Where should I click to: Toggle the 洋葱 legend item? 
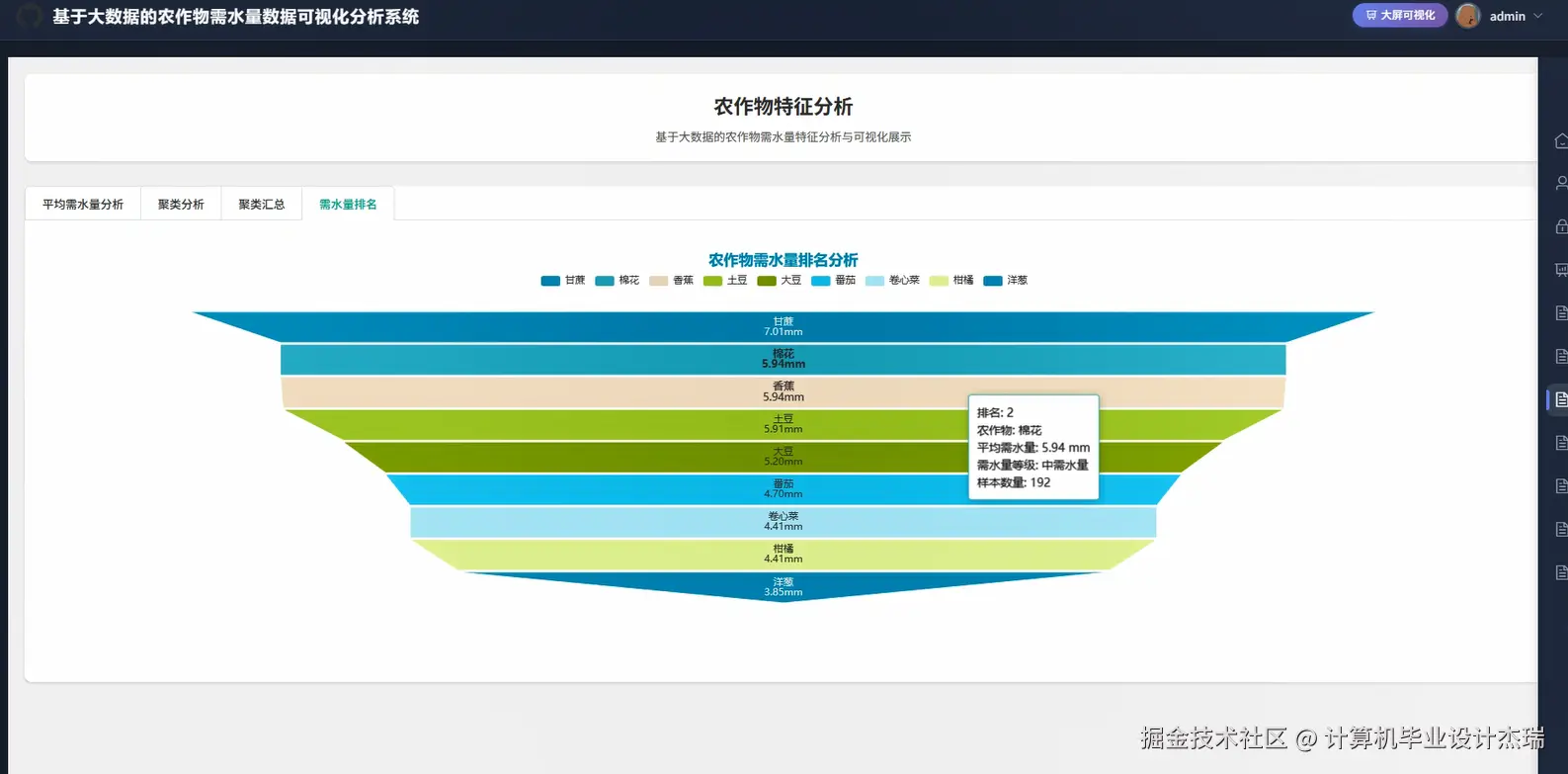(1006, 281)
